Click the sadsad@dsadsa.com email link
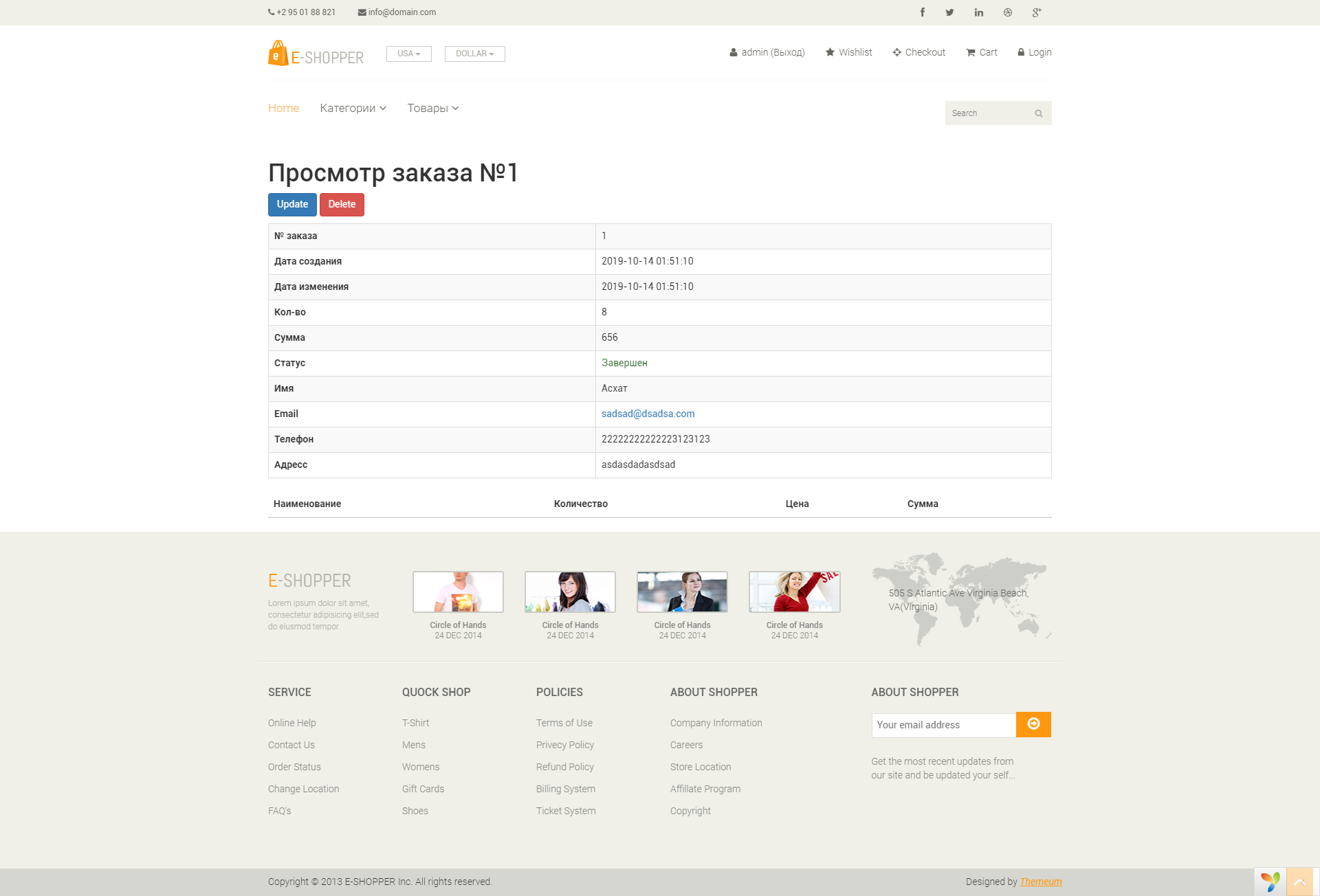Viewport: 1320px width, 896px height. tap(648, 414)
